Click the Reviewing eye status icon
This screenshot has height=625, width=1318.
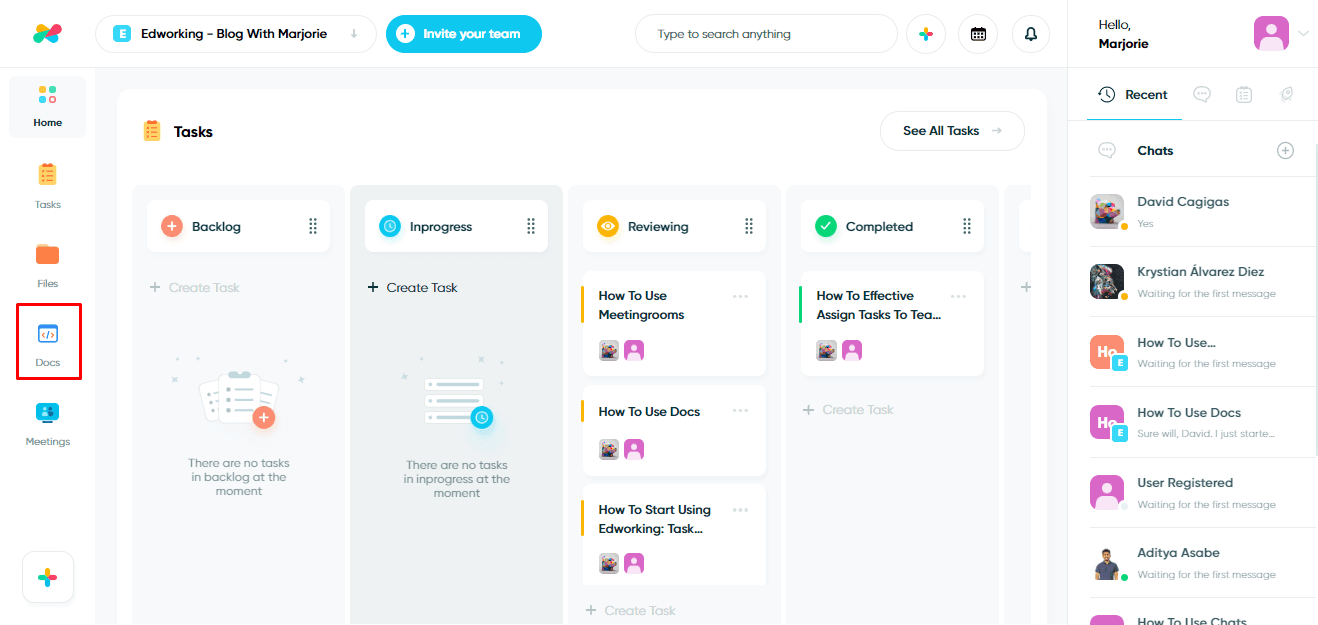pos(608,227)
